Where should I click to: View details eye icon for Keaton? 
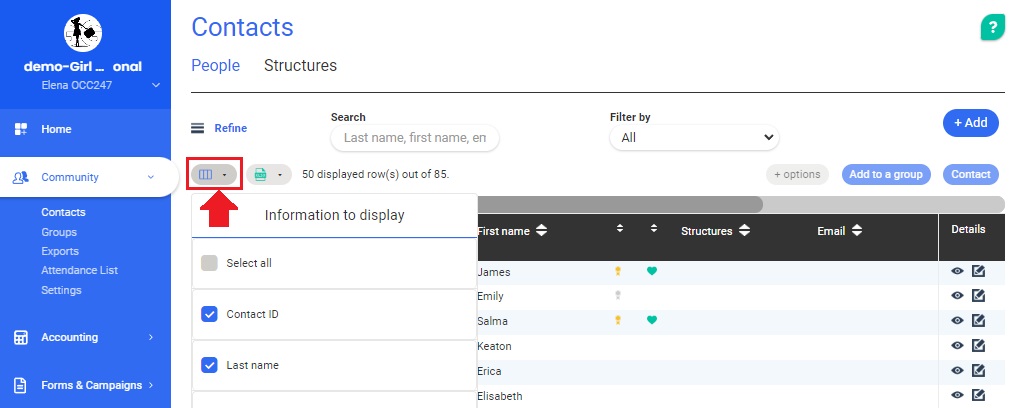point(957,346)
